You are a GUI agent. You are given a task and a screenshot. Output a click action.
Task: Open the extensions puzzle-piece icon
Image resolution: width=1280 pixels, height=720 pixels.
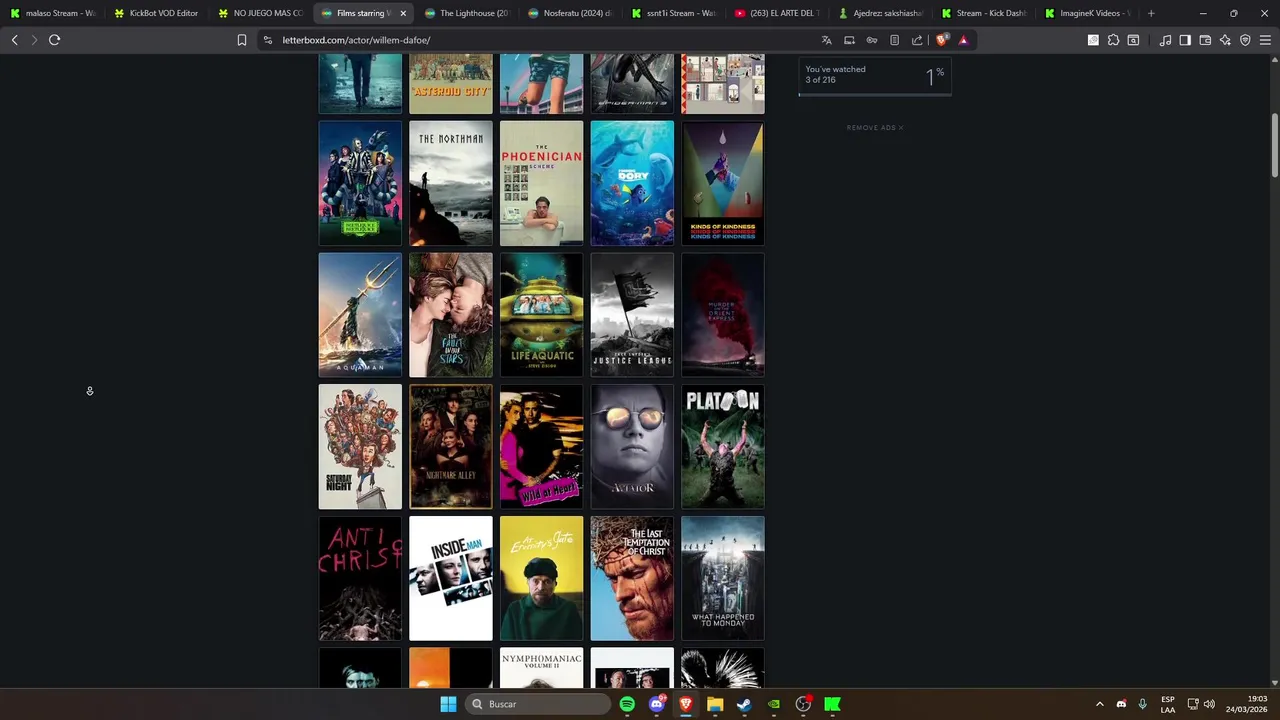point(1113,40)
